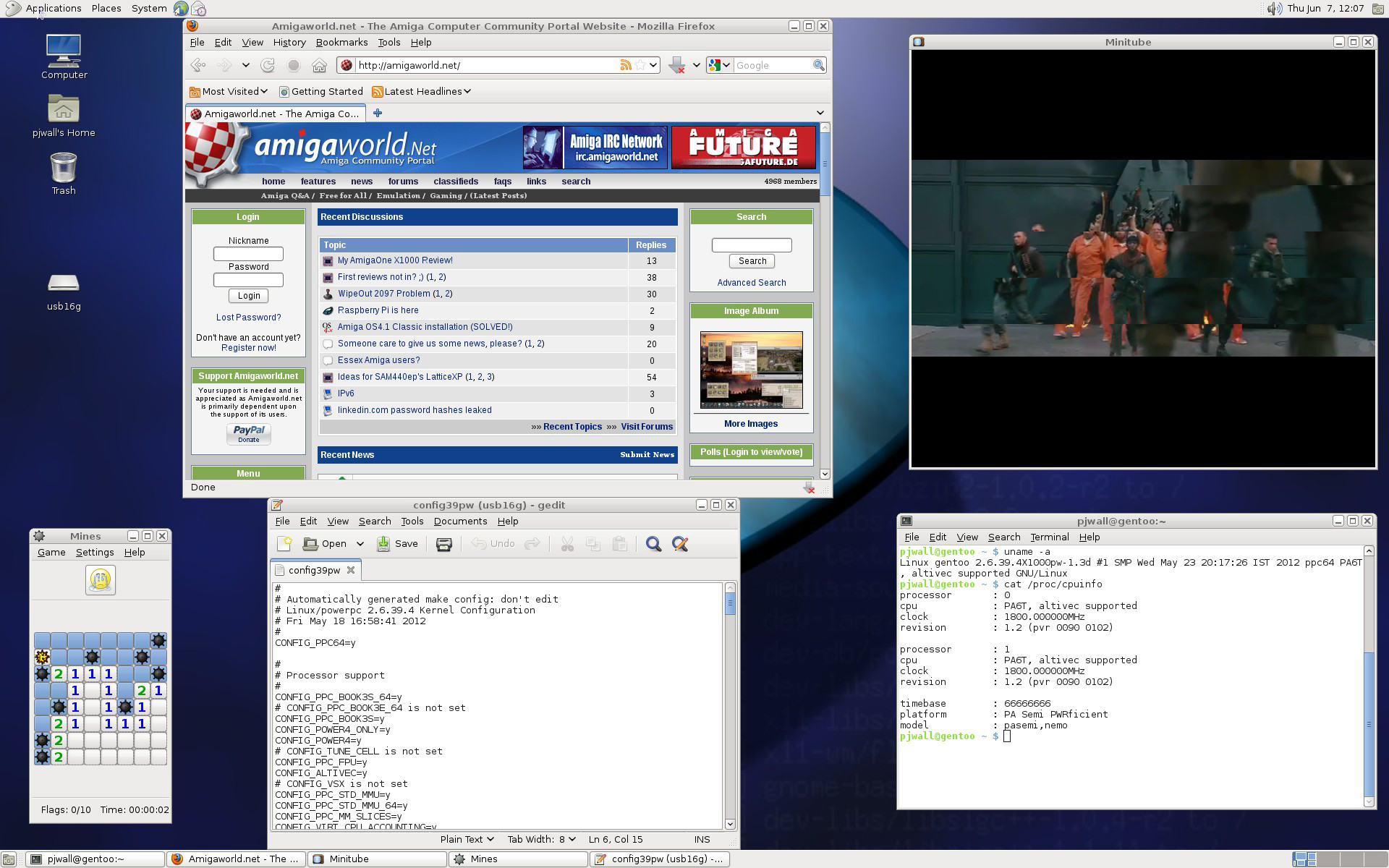Open the Tab Width dropdown in gedit

click(x=541, y=839)
